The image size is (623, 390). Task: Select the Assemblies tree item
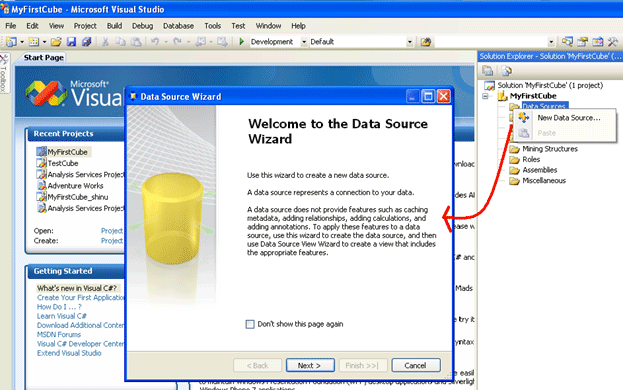[x=540, y=170]
